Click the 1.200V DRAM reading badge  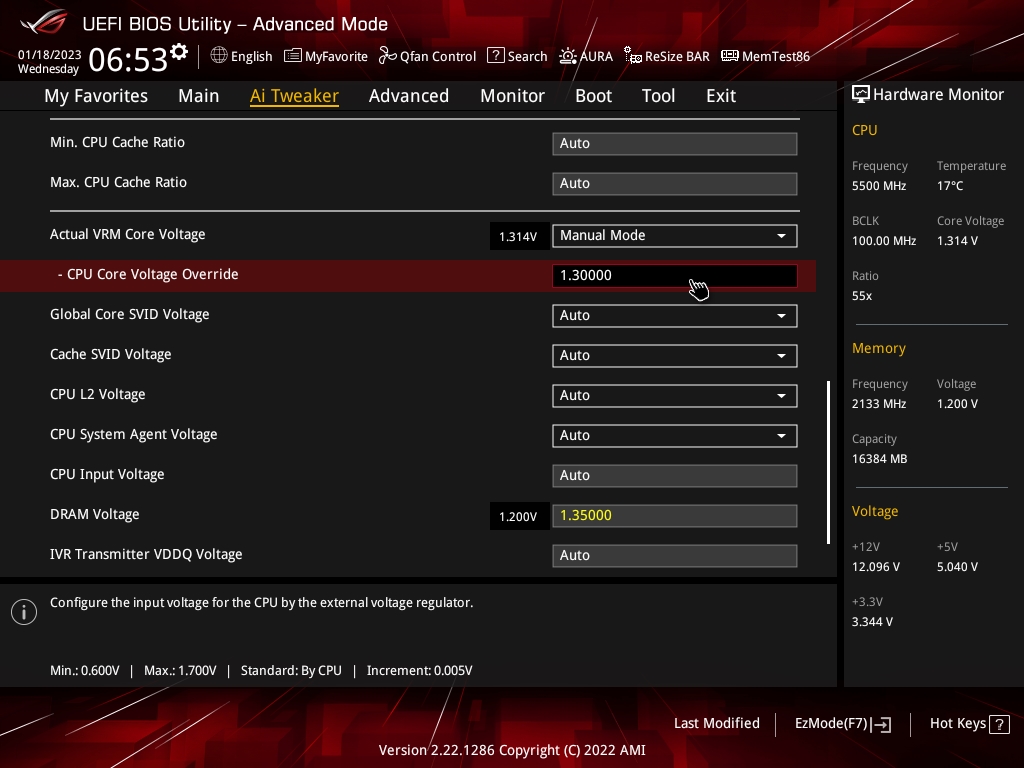click(519, 517)
